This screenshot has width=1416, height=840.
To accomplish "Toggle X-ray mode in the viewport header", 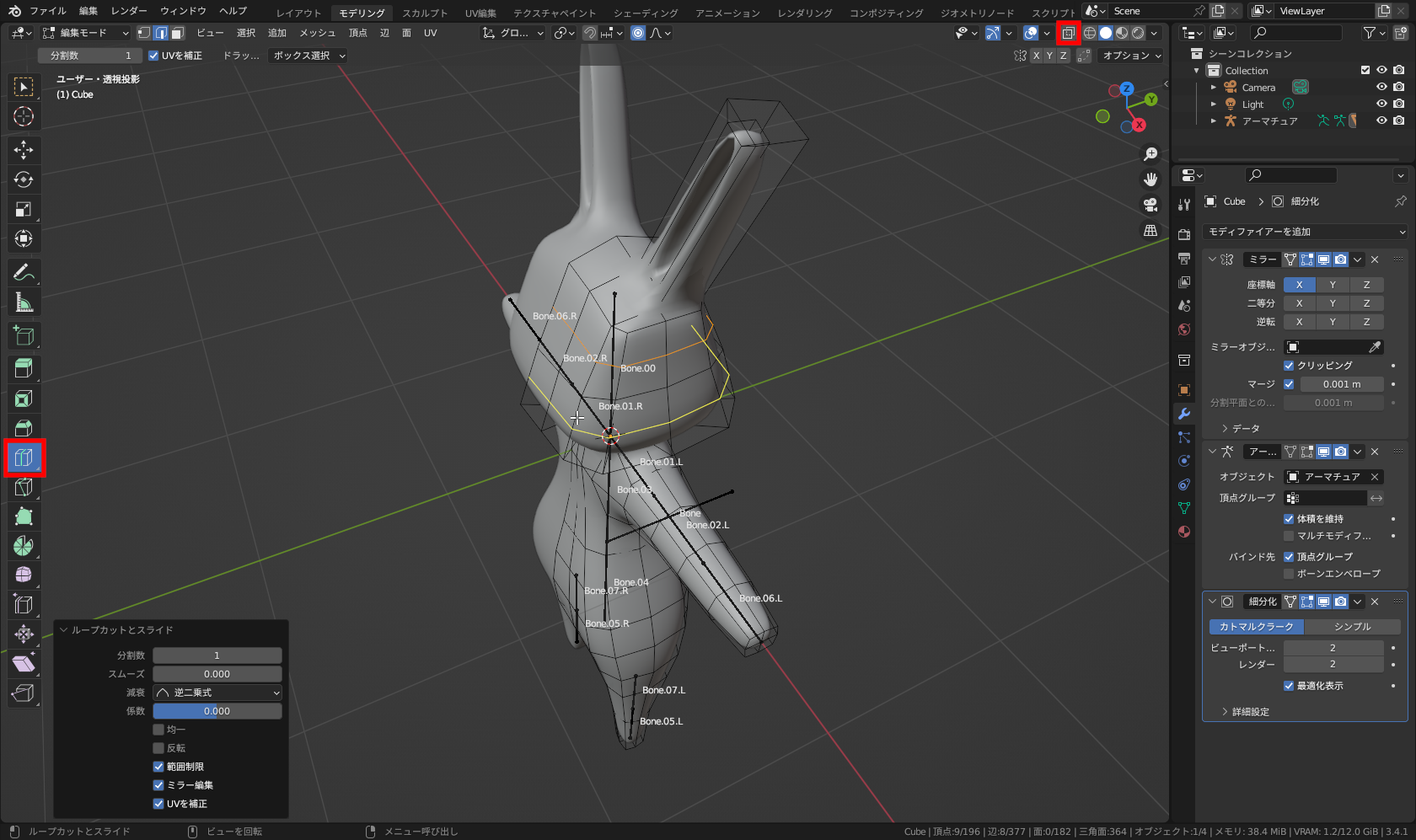I will coord(1068,33).
